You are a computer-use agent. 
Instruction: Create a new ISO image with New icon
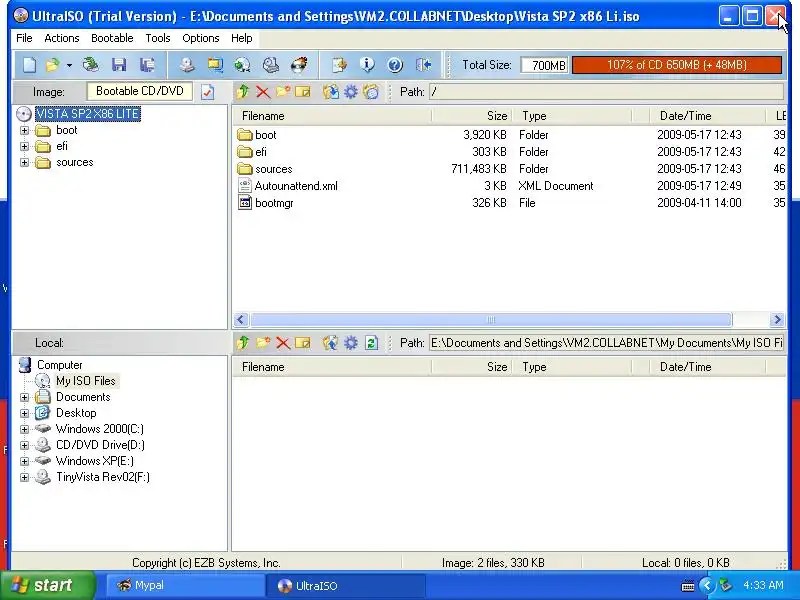coord(29,65)
